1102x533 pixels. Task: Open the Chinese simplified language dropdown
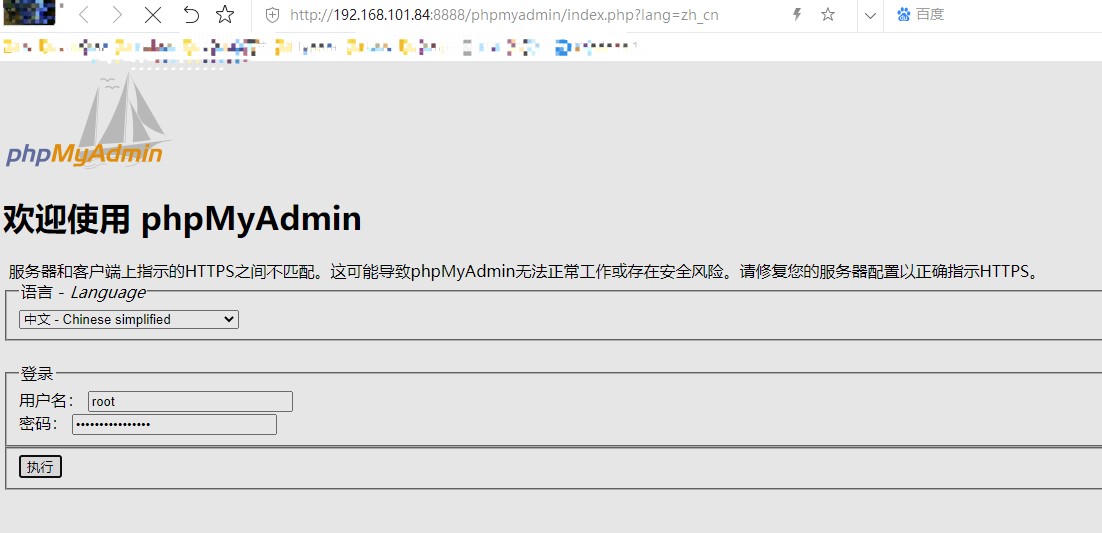pyautogui.click(x=129, y=319)
